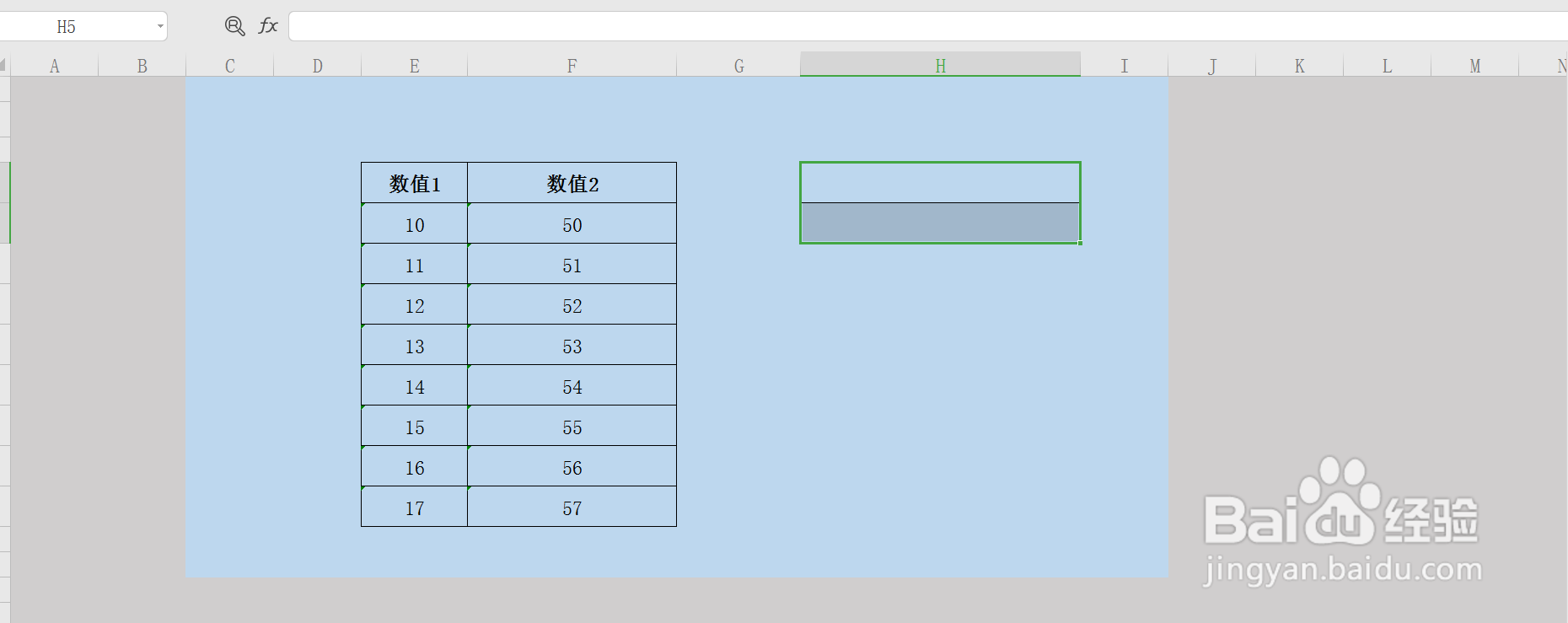Select column C header

pyautogui.click(x=230, y=66)
